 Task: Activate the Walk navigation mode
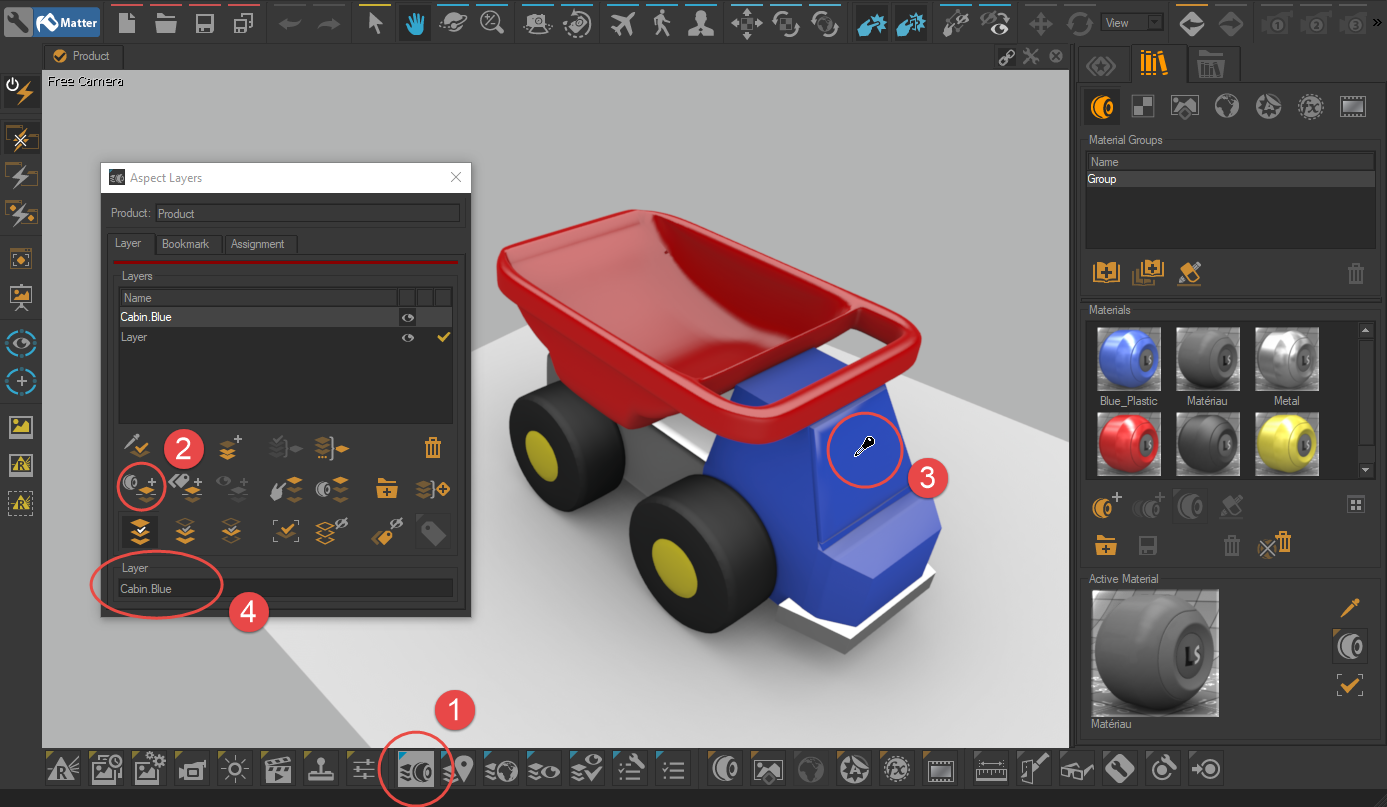click(663, 22)
